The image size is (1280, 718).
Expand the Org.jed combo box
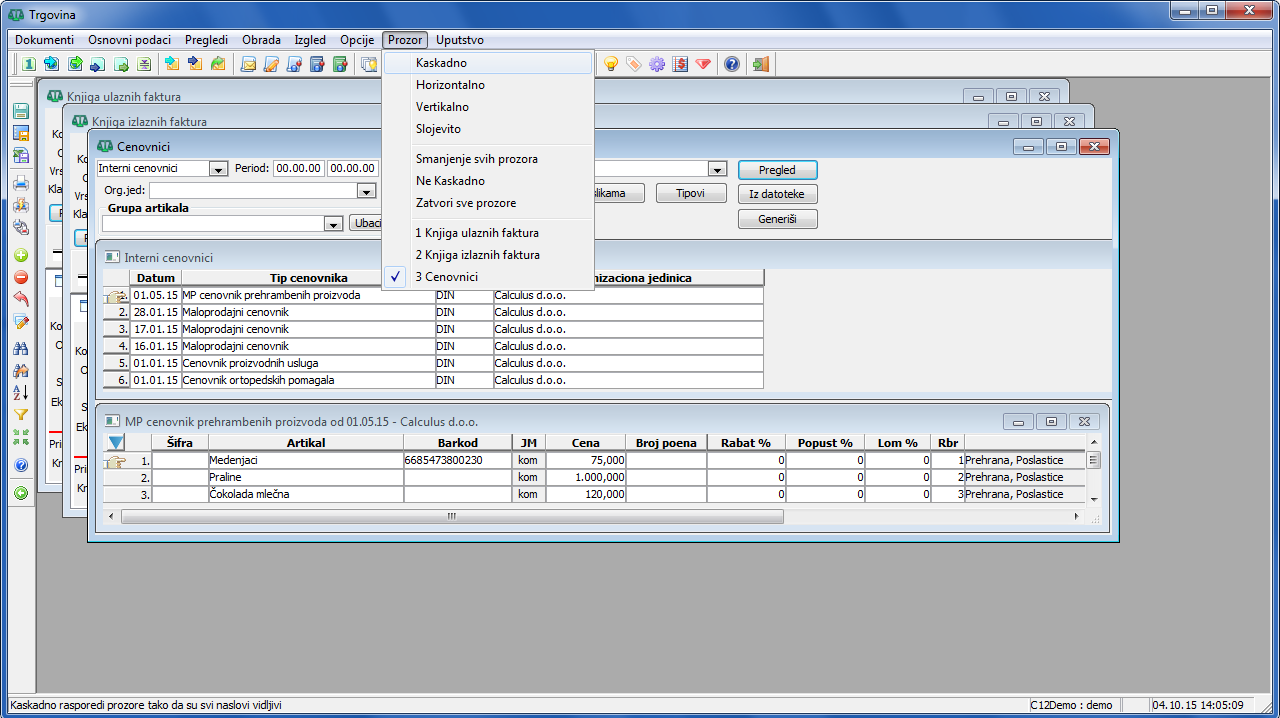366,191
